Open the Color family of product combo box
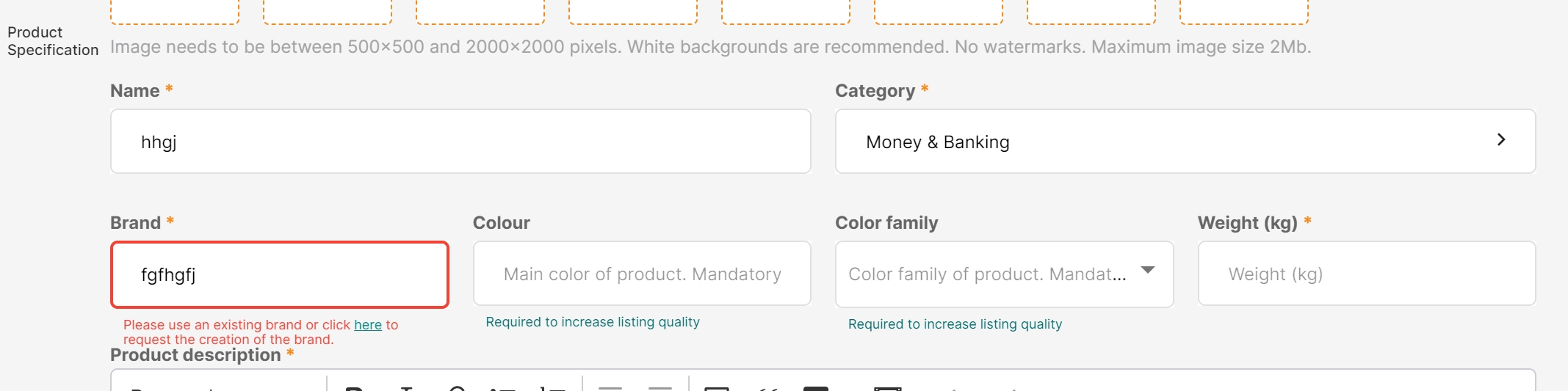 [1004, 274]
